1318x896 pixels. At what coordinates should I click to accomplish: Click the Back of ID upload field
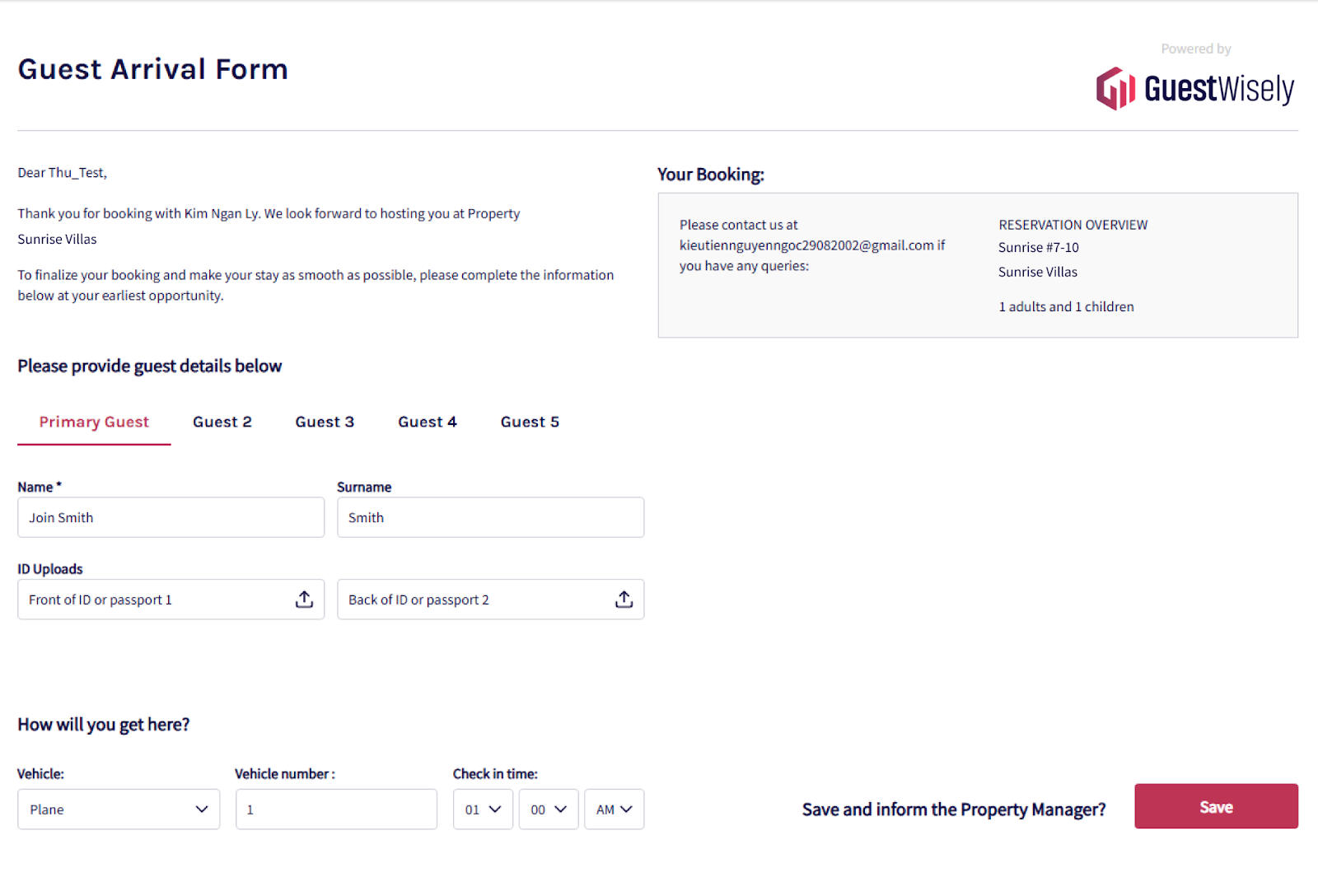472,600
